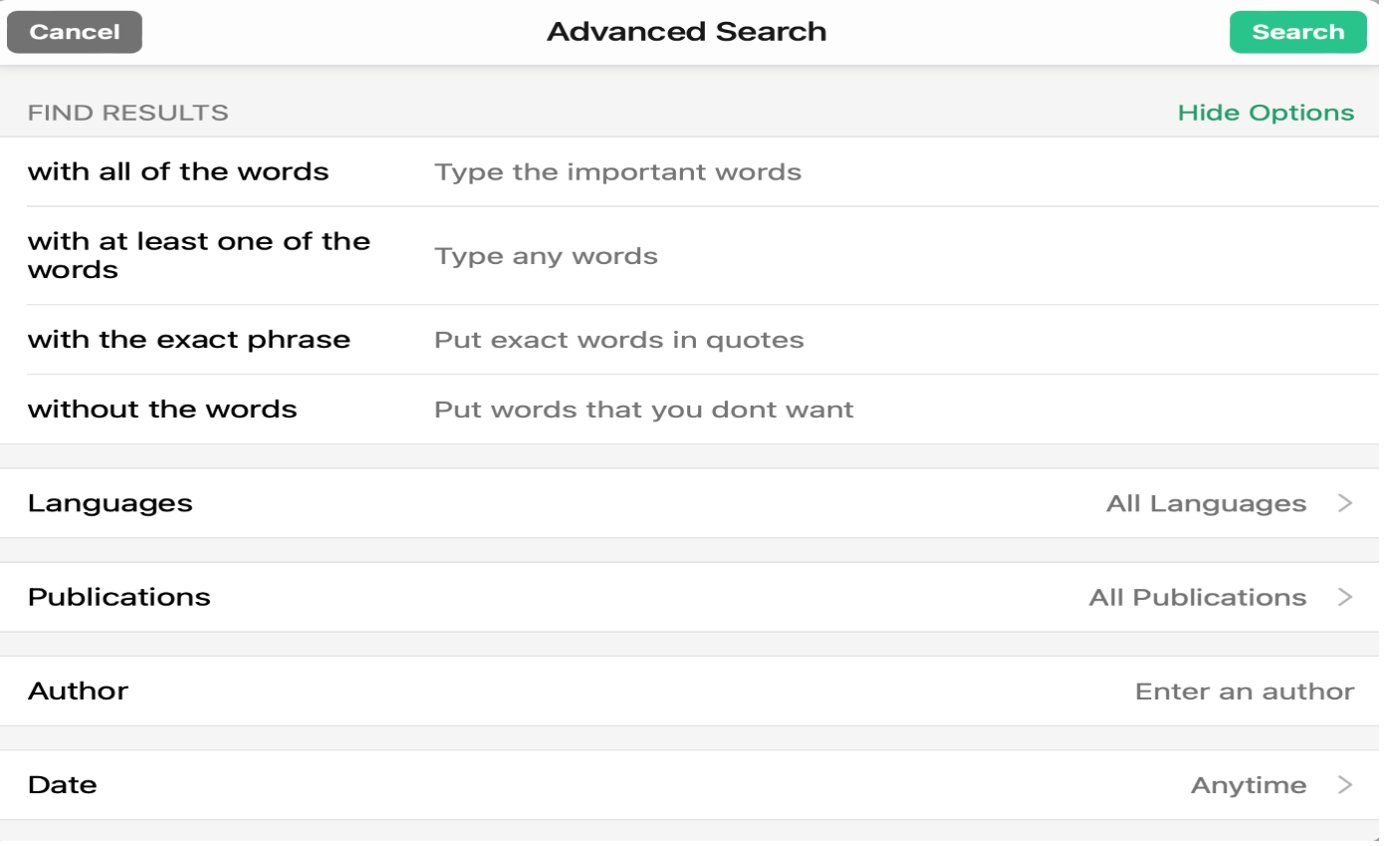Open the Date chevron arrow

pos(1345,785)
